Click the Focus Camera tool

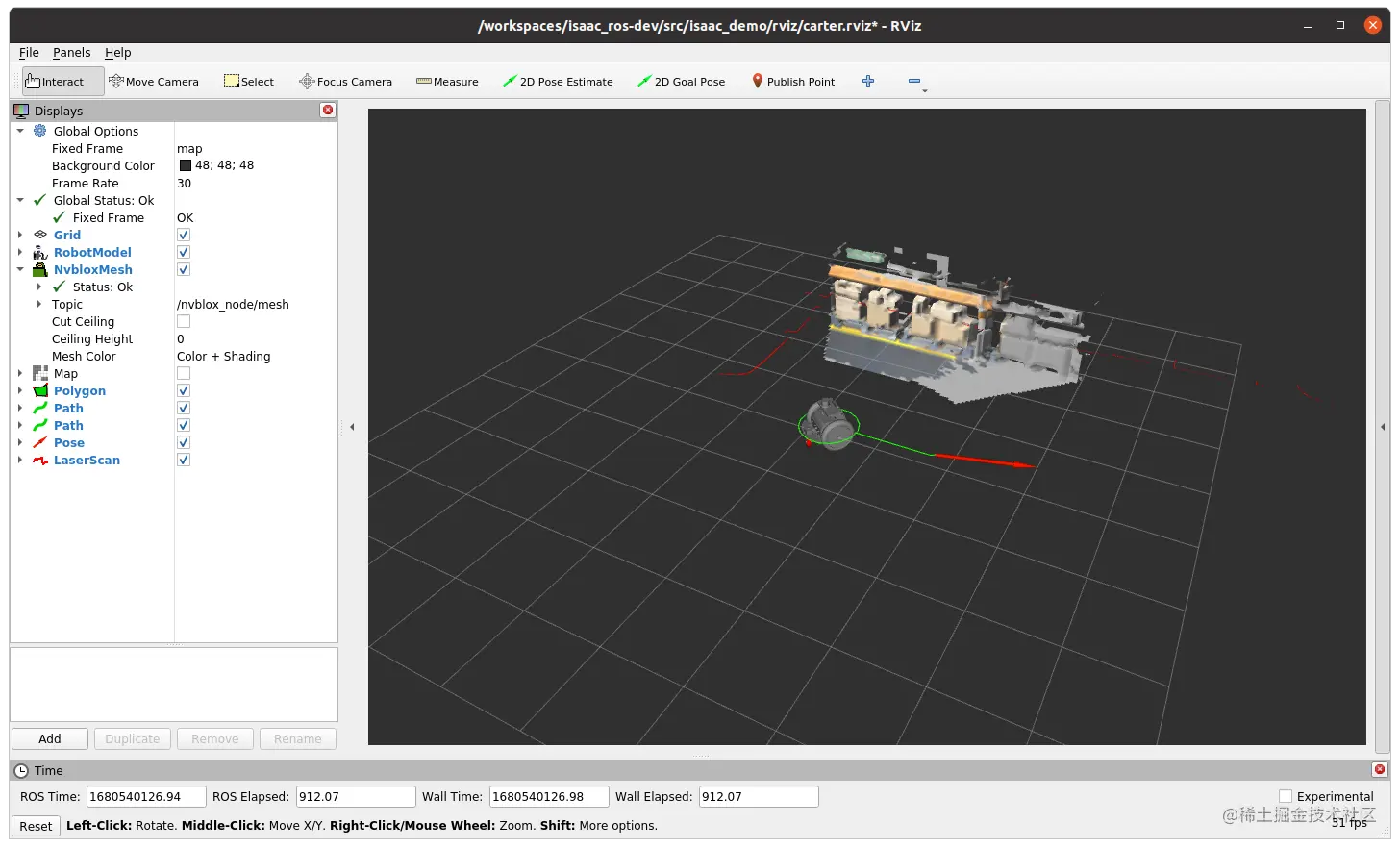tap(345, 81)
